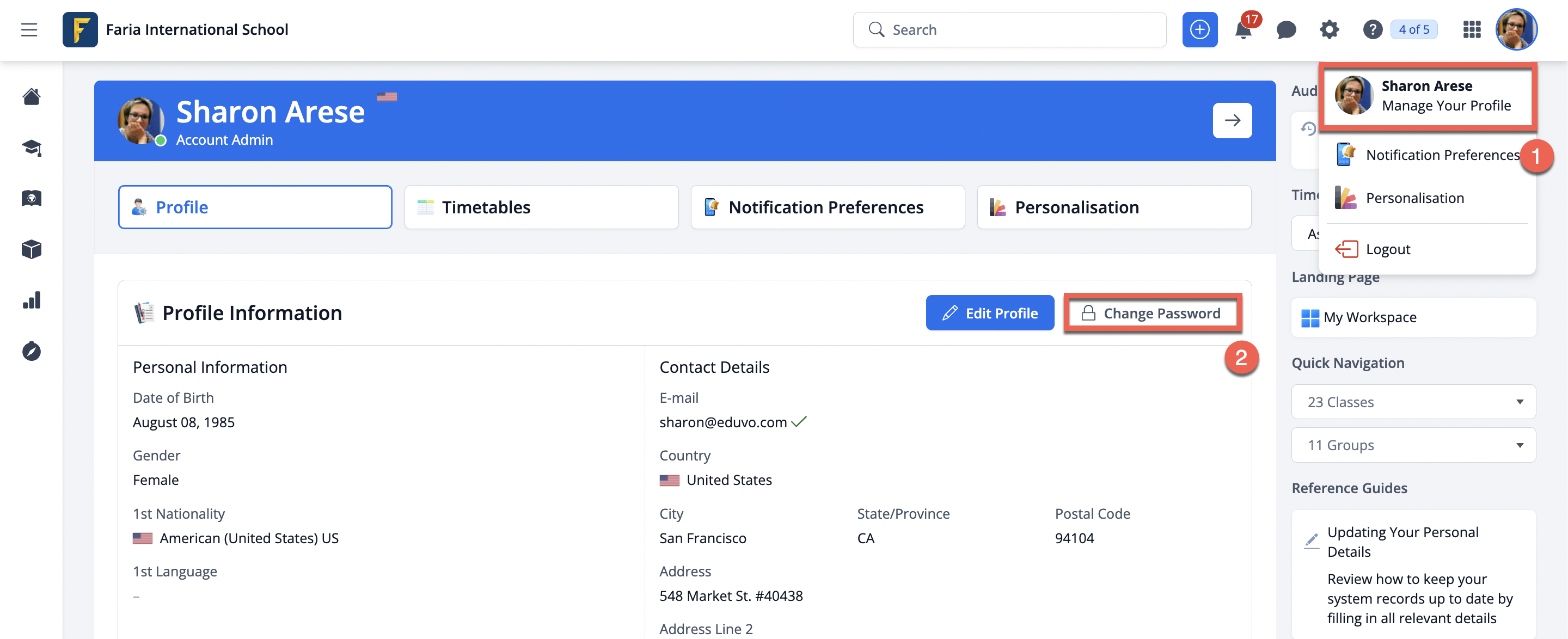Click the Edit Profile button
Image resolution: width=1568 pixels, height=639 pixels.
[x=989, y=313]
